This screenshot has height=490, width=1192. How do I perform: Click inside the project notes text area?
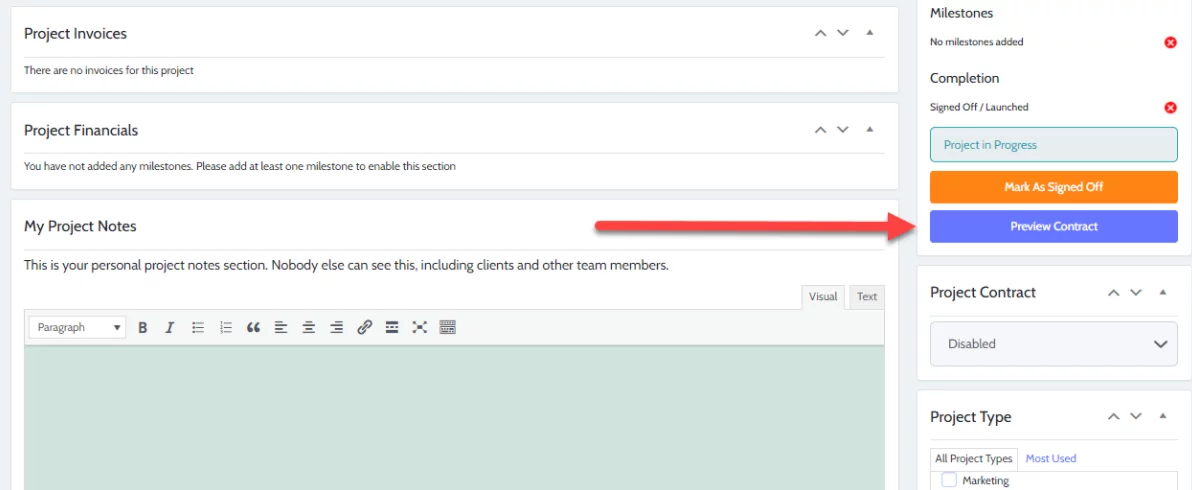pos(455,418)
